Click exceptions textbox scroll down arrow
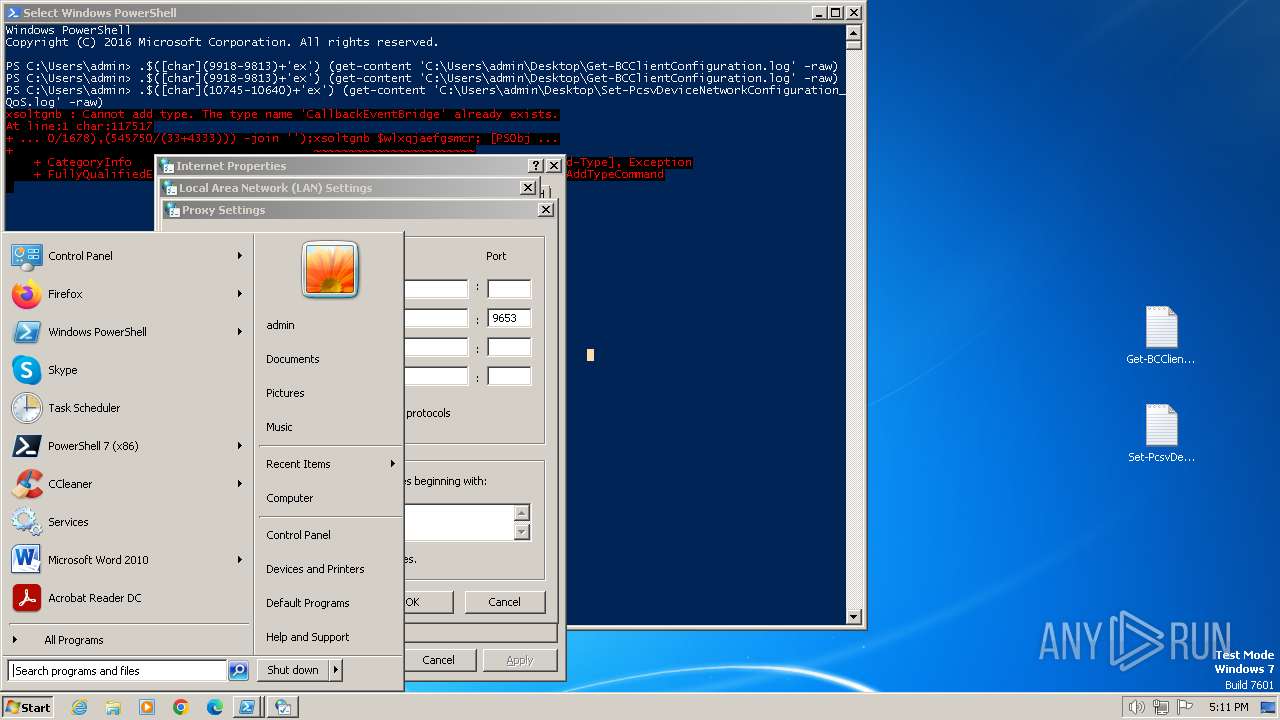The image size is (1280, 720). (521, 532)
